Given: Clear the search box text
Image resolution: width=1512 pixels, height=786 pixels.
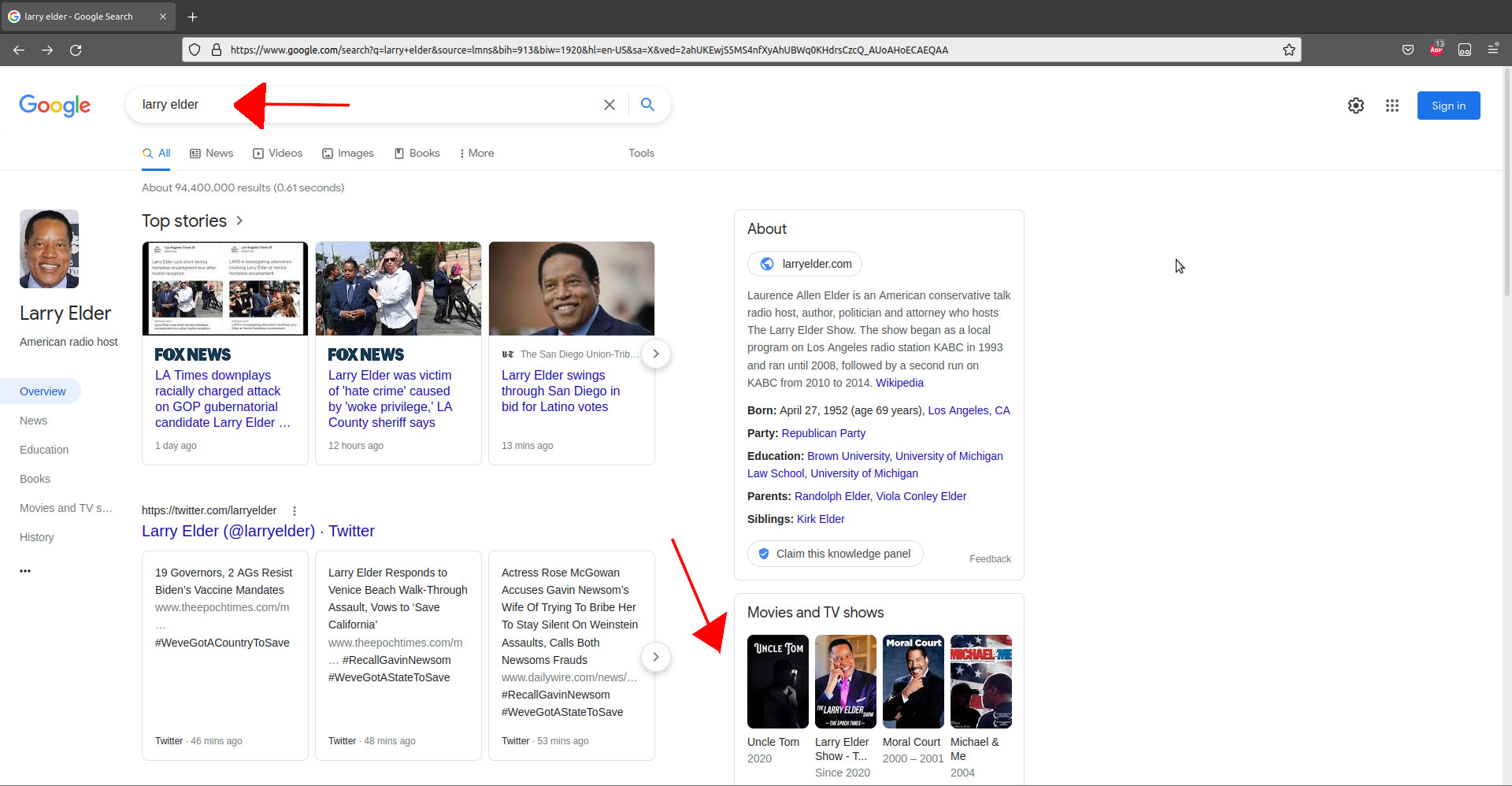Looking at the screenshot, I should 609,105.
